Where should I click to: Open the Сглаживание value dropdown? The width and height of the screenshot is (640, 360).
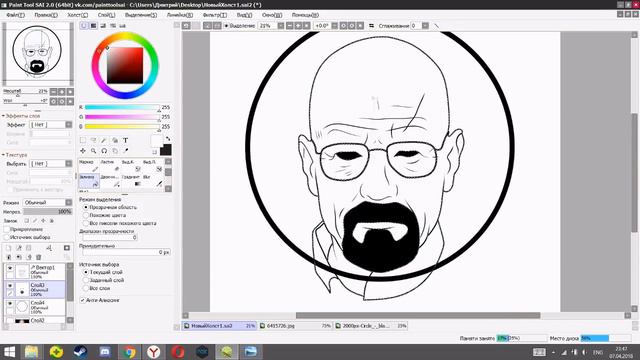[x=425, y=26]
